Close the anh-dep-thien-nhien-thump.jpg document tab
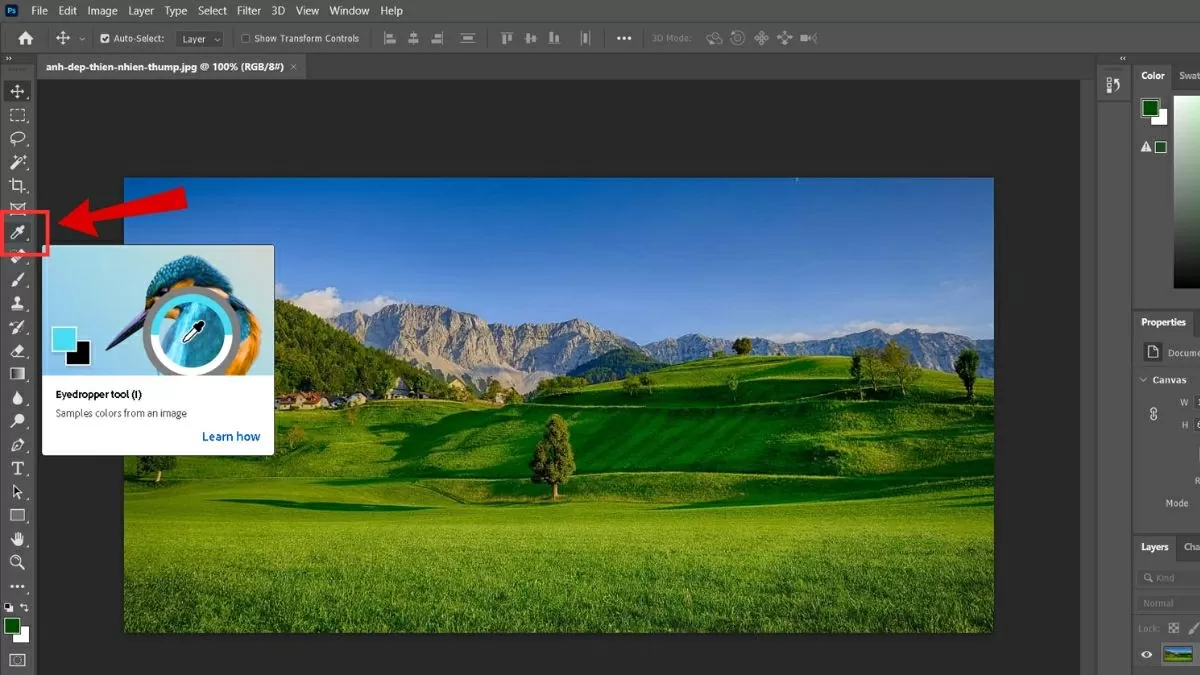 tap(291, 67)
